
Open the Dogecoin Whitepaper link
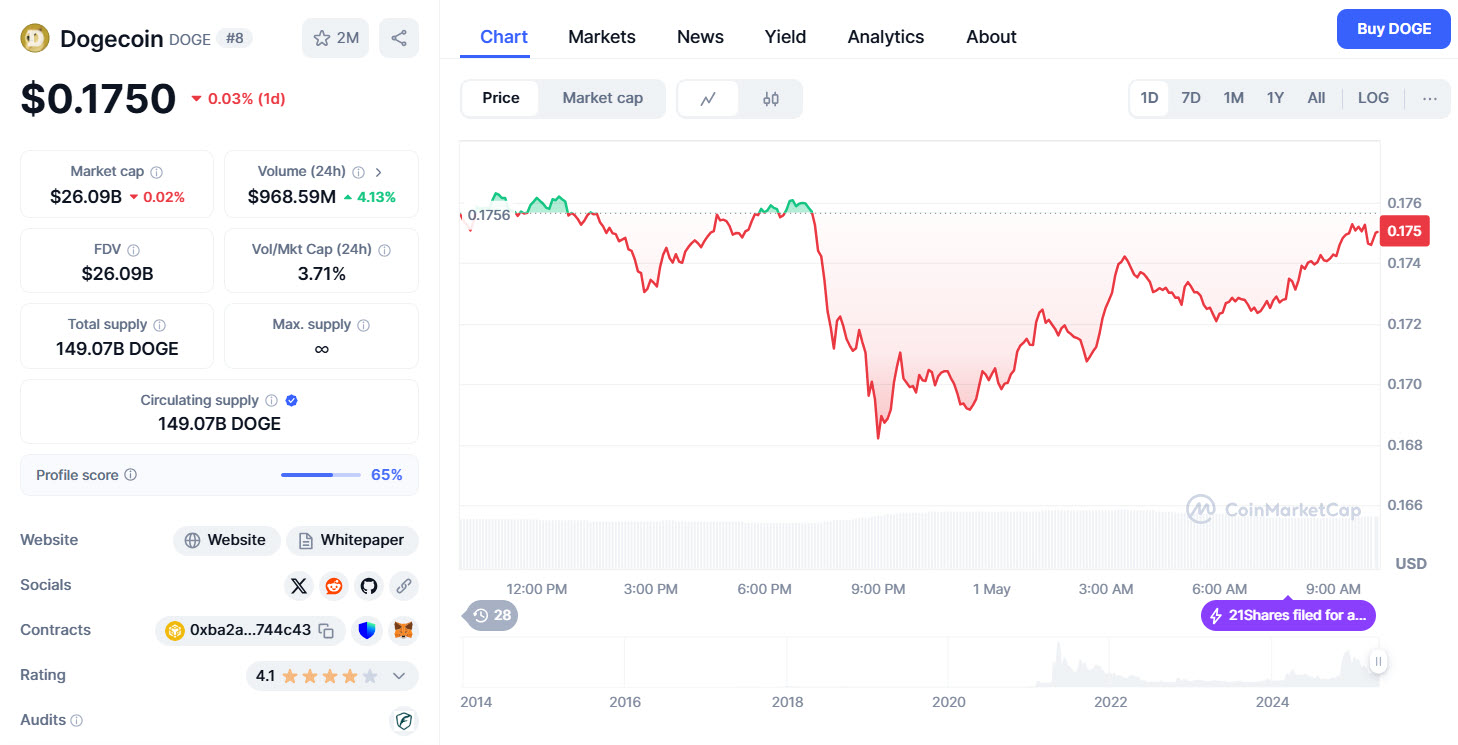[x=352, y=540]
